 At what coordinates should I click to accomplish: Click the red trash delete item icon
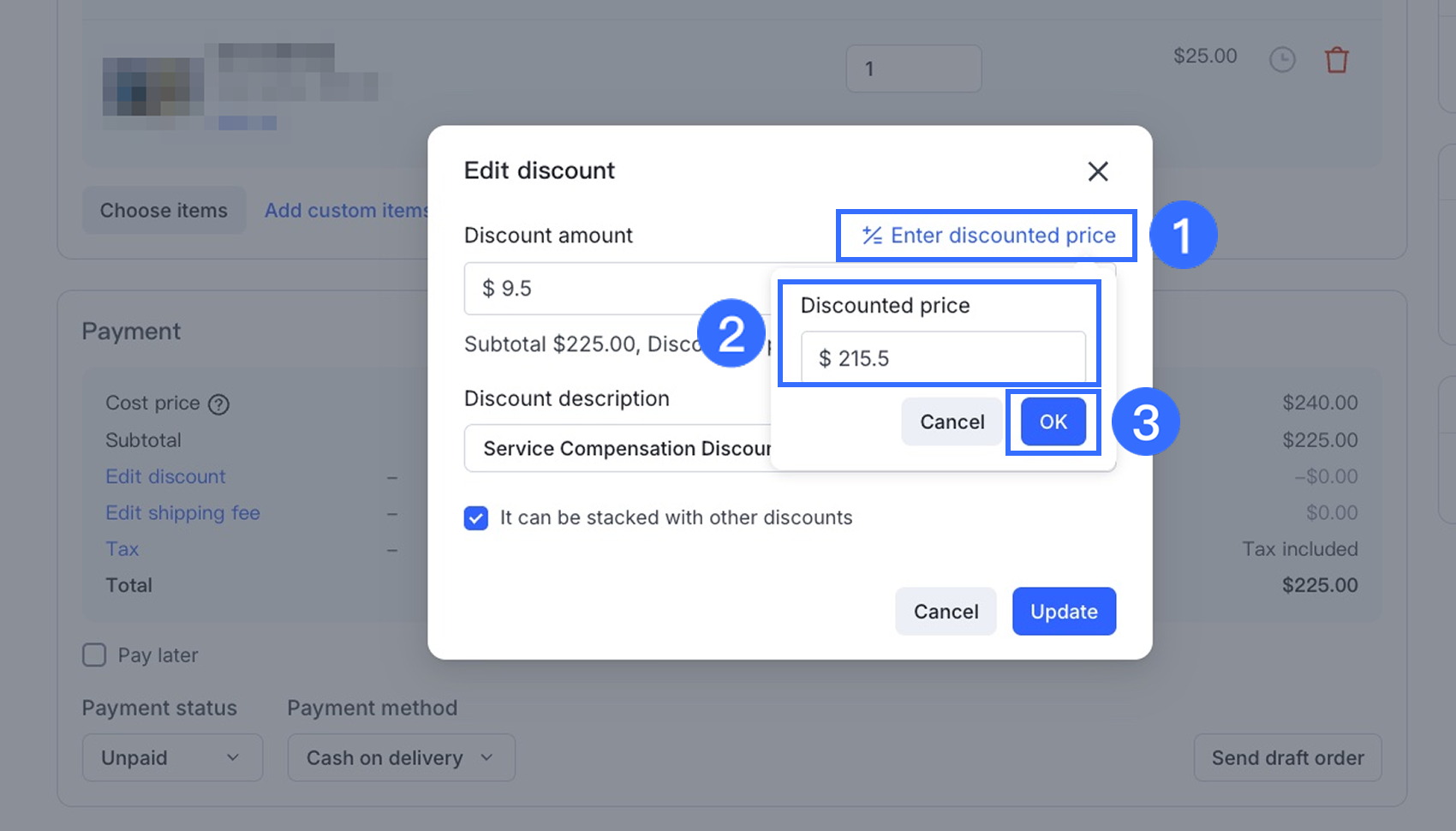tap(1336, 61)
